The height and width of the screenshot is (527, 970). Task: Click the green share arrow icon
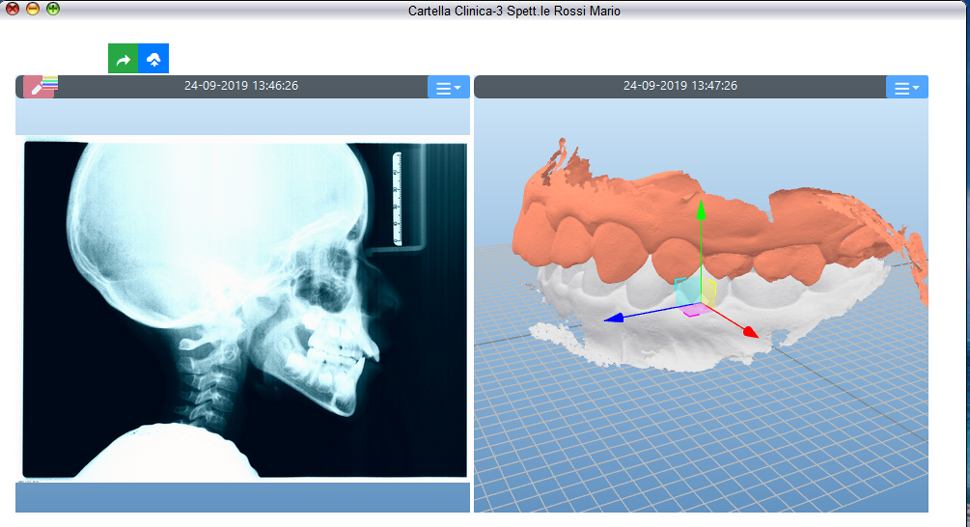123,59
